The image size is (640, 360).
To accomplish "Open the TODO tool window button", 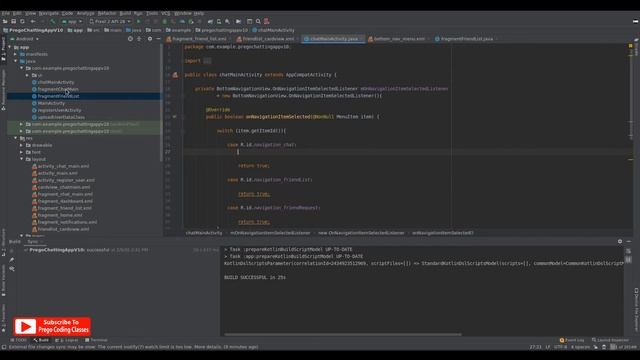I will (18, 340).
